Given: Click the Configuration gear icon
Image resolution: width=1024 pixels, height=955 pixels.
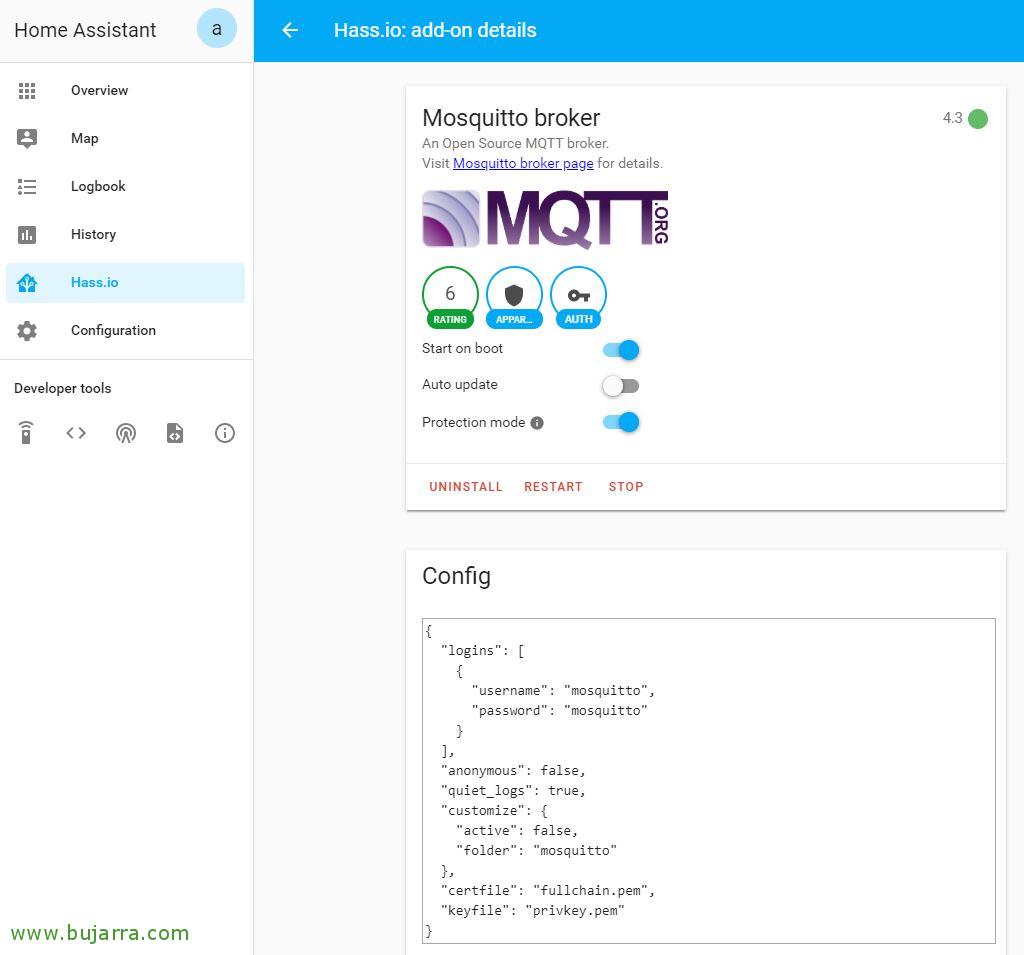Looking at the screenshot, I should pos(27,331).
